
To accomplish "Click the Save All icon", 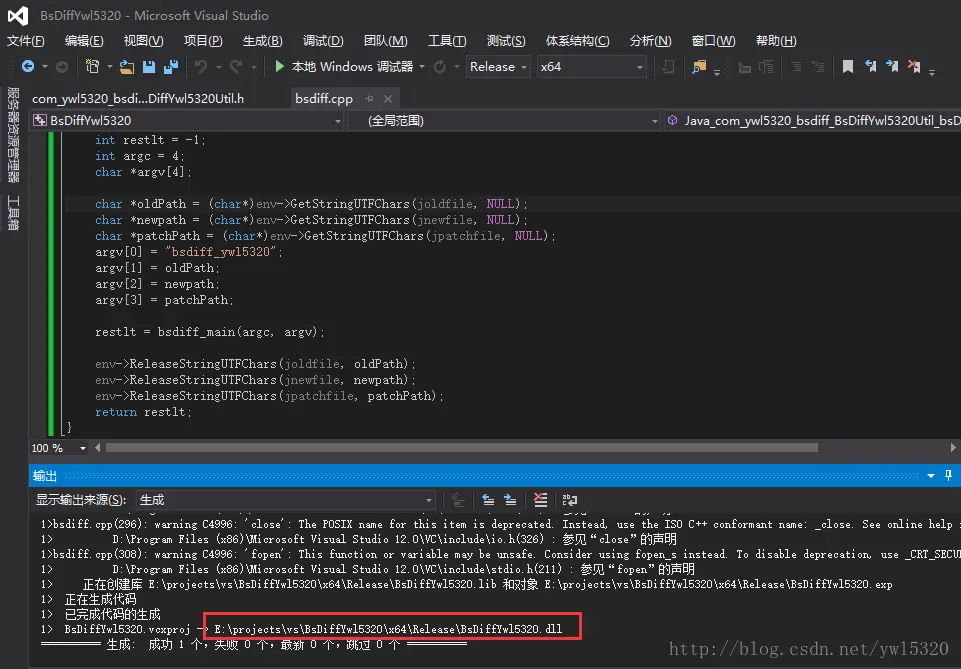I will (x=171, y=67).
